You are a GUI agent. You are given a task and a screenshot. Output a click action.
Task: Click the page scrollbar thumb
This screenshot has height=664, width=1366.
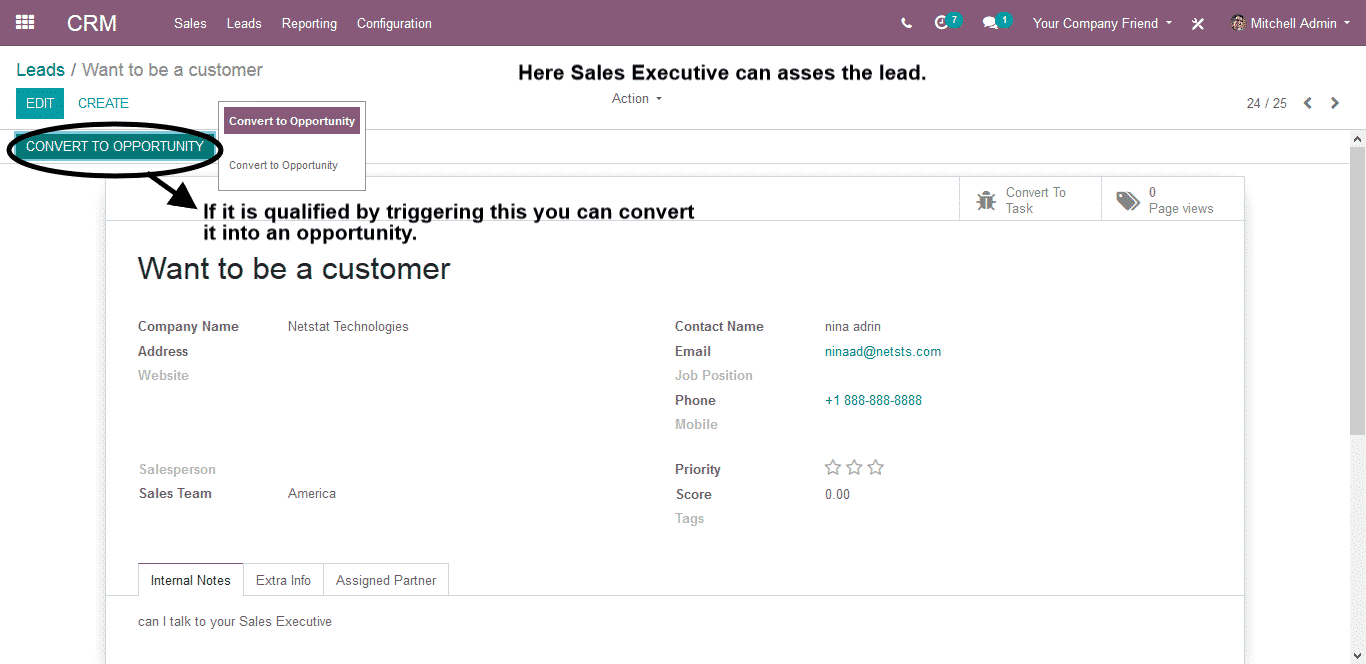pos(1357,290)
